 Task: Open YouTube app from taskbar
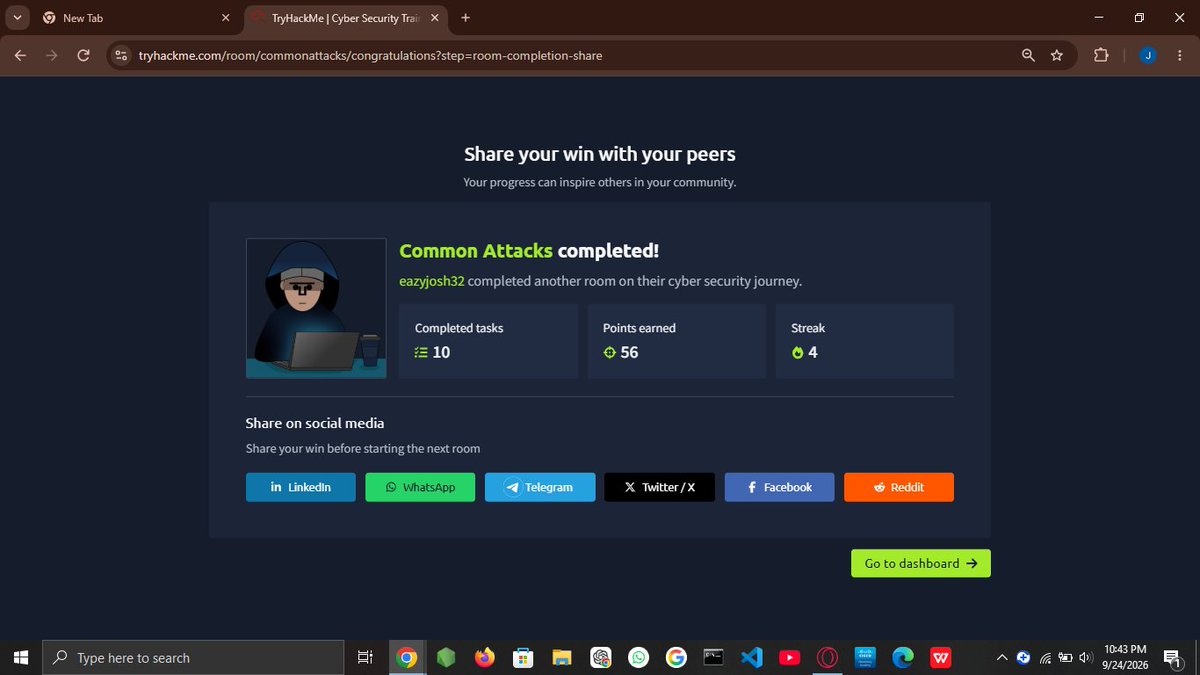(x=789, y=658)
